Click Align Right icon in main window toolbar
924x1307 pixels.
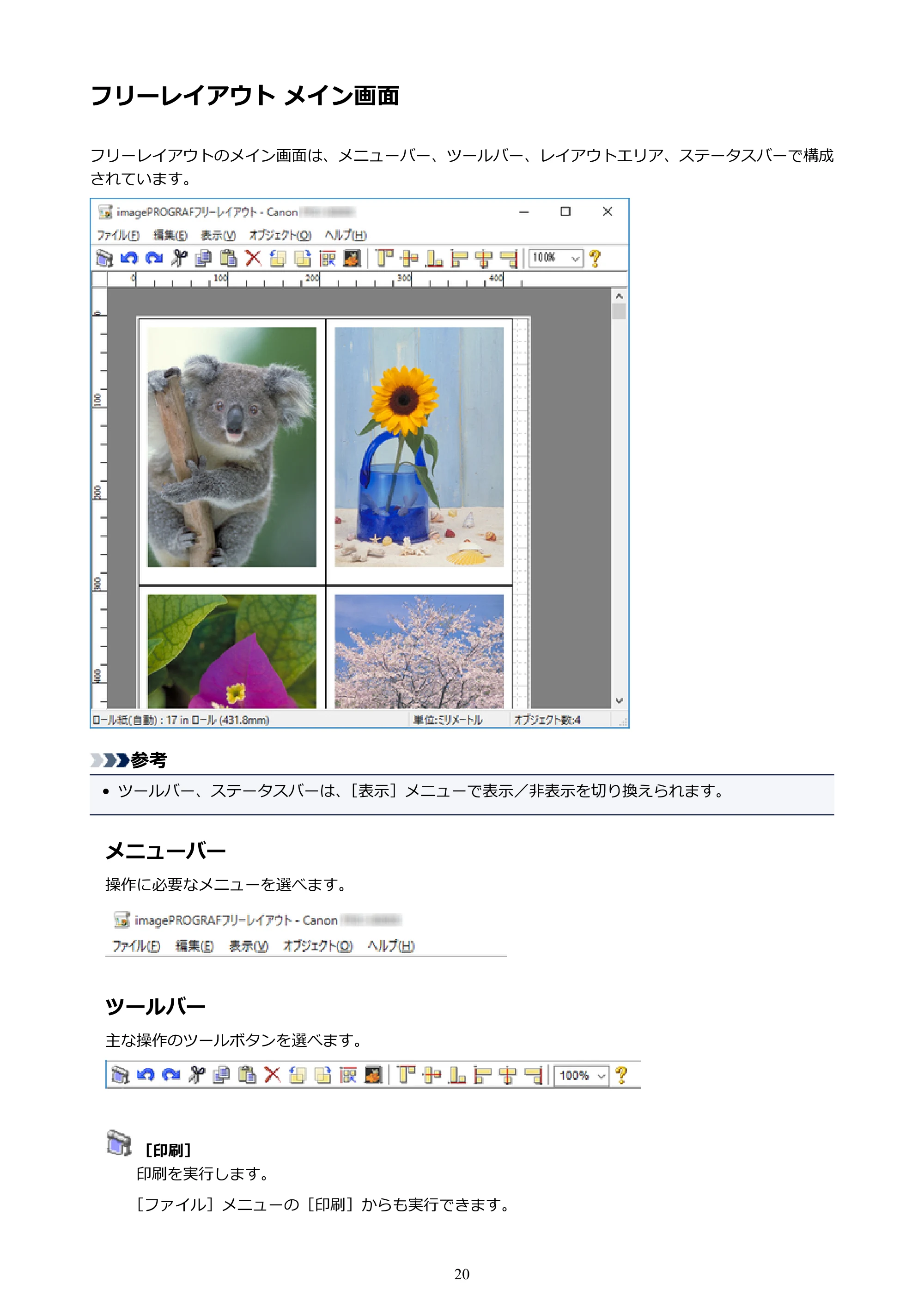[x=508, y=258]
